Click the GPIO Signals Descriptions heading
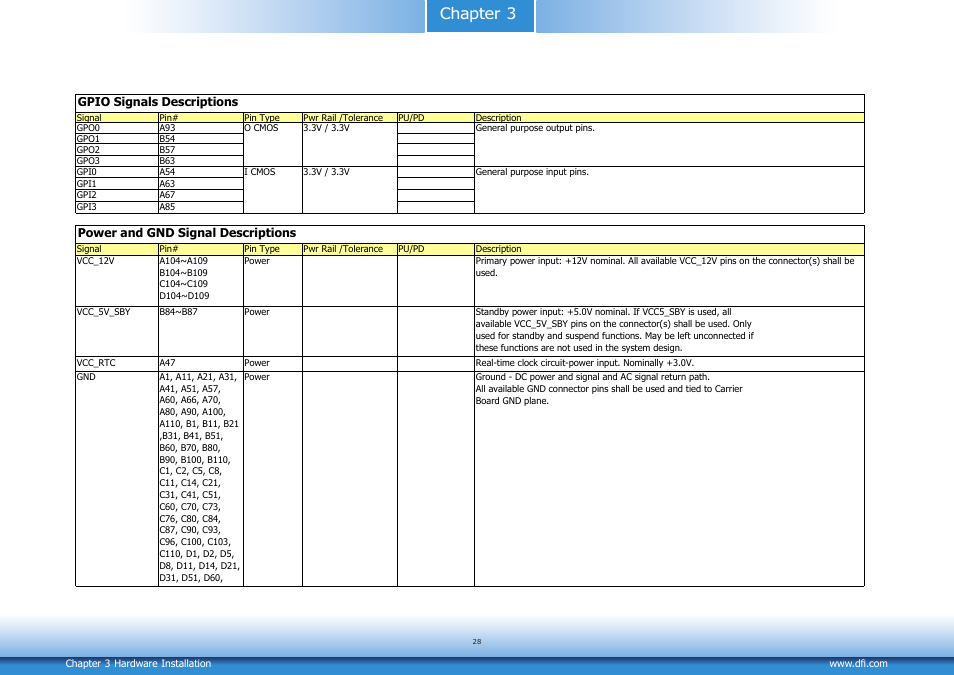Image resolution: width=954 pixels, height=675 pixels. pos(158,102)
